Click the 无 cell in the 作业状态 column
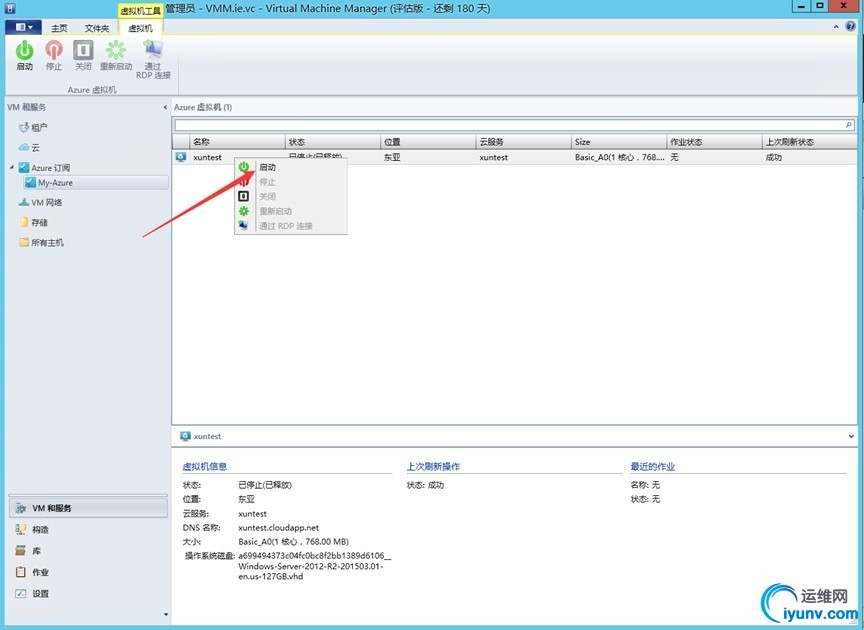 (674, 157)
